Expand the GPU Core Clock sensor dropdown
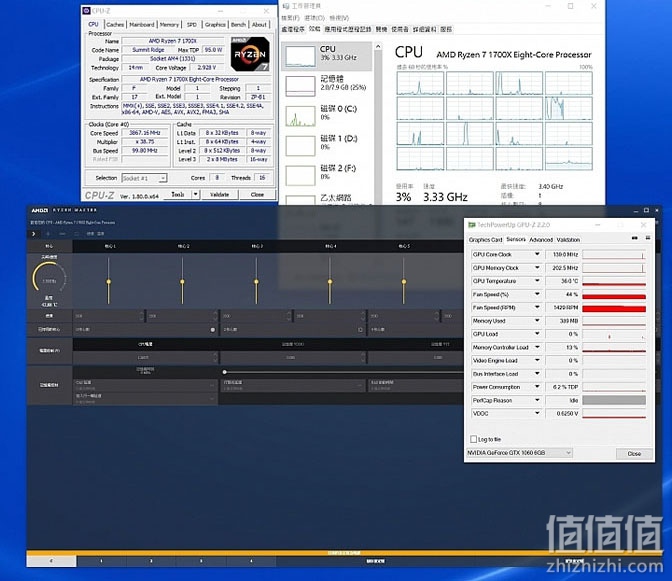This screenshot has height=581, width=672. 537,255
